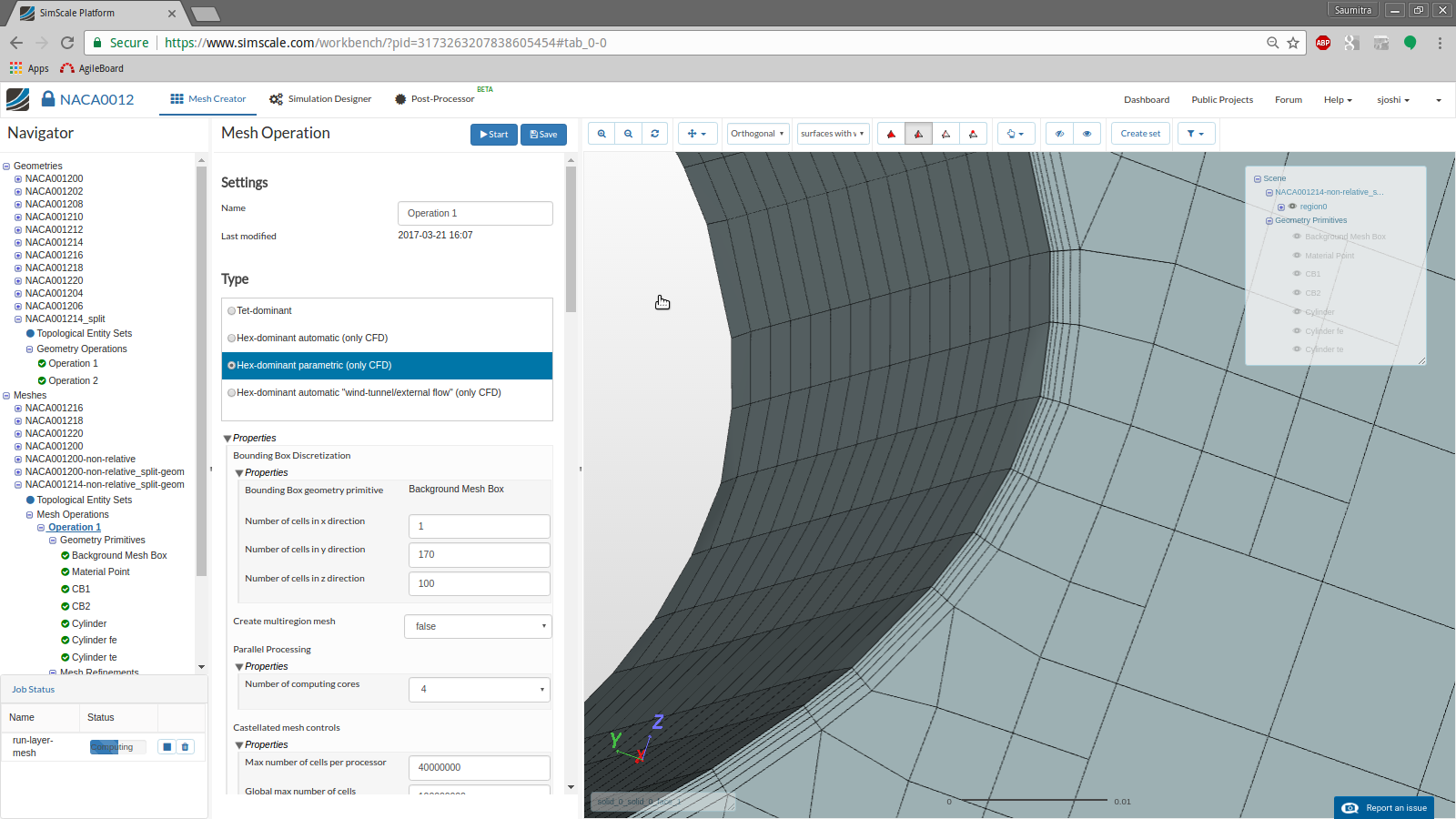
Task: Click the zoom out magnifier icon
Action: coord(628,134)
